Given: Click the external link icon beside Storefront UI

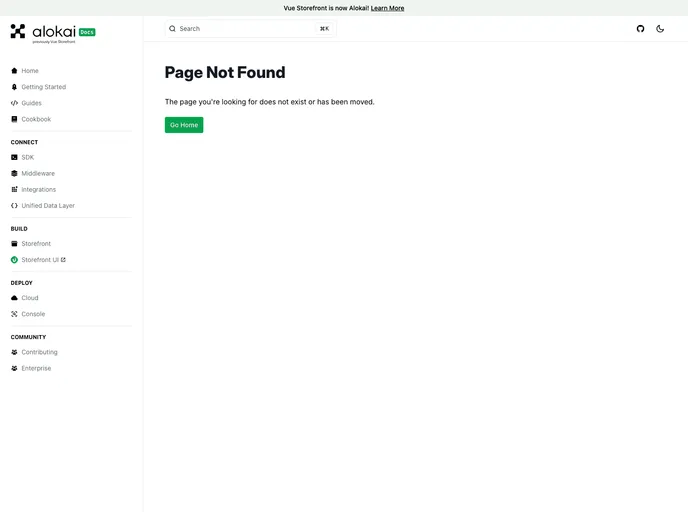Looking at the screenshot, I should (63, 260).
